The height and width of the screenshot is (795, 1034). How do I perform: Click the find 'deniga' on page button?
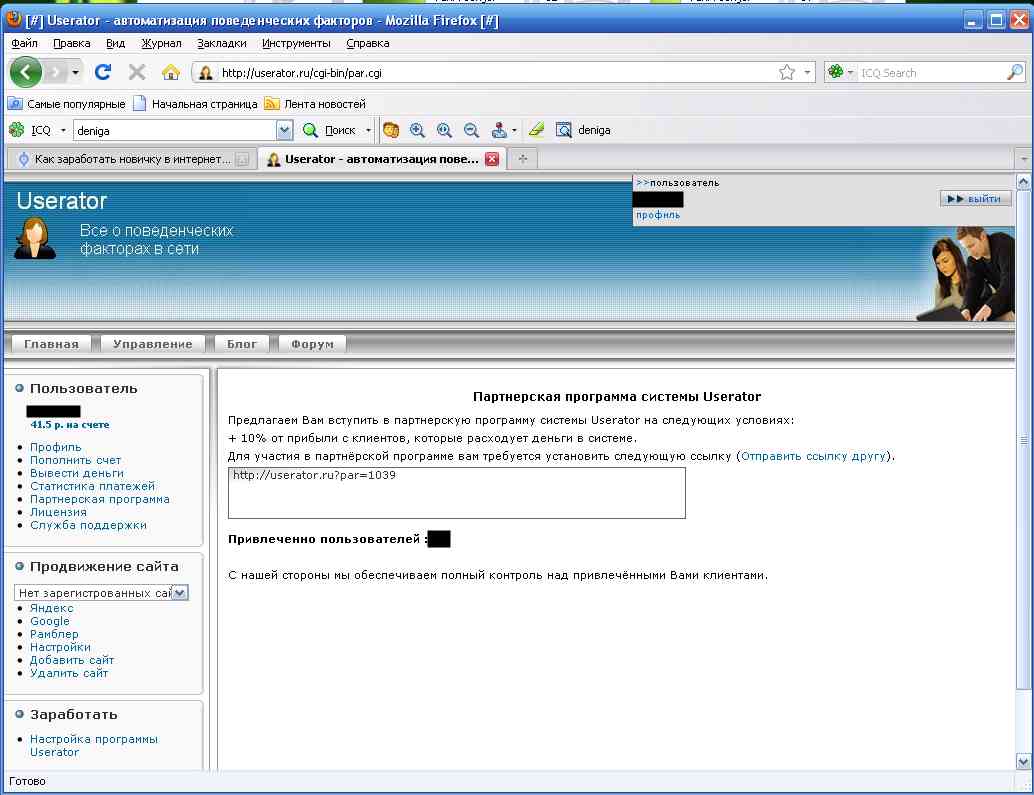pos(583,130)
